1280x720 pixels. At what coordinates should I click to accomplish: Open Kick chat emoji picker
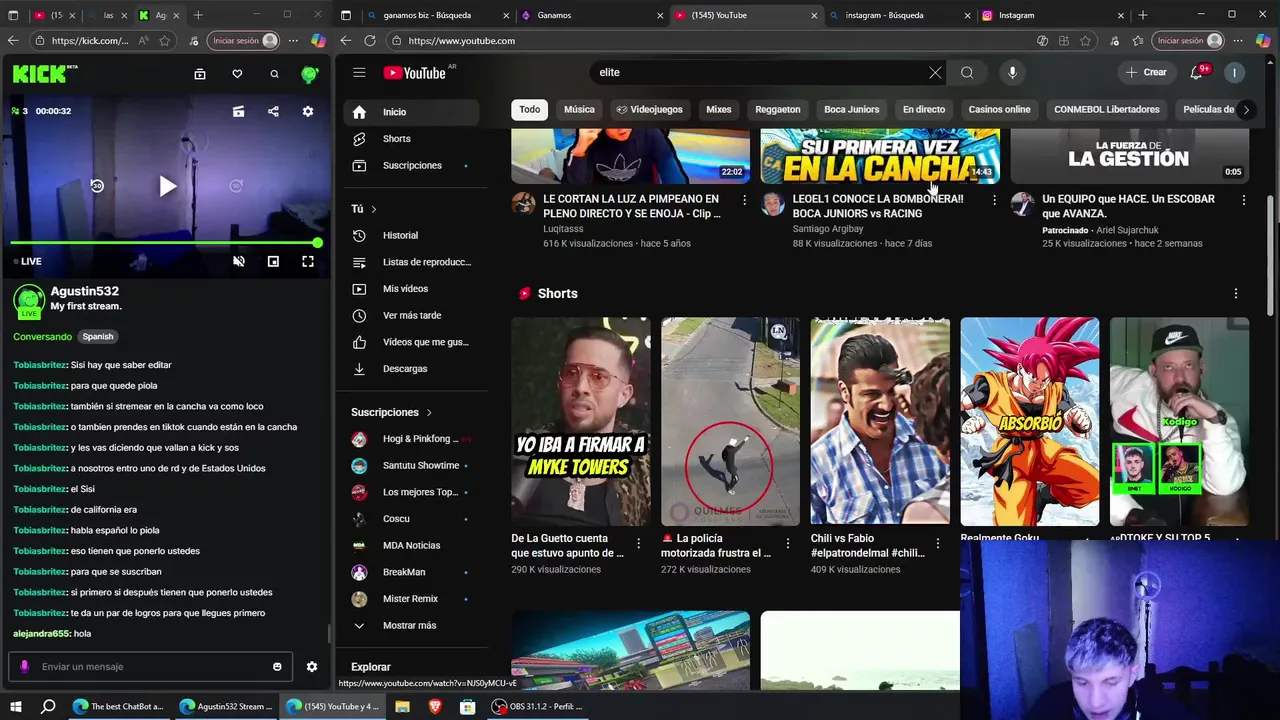277,667
